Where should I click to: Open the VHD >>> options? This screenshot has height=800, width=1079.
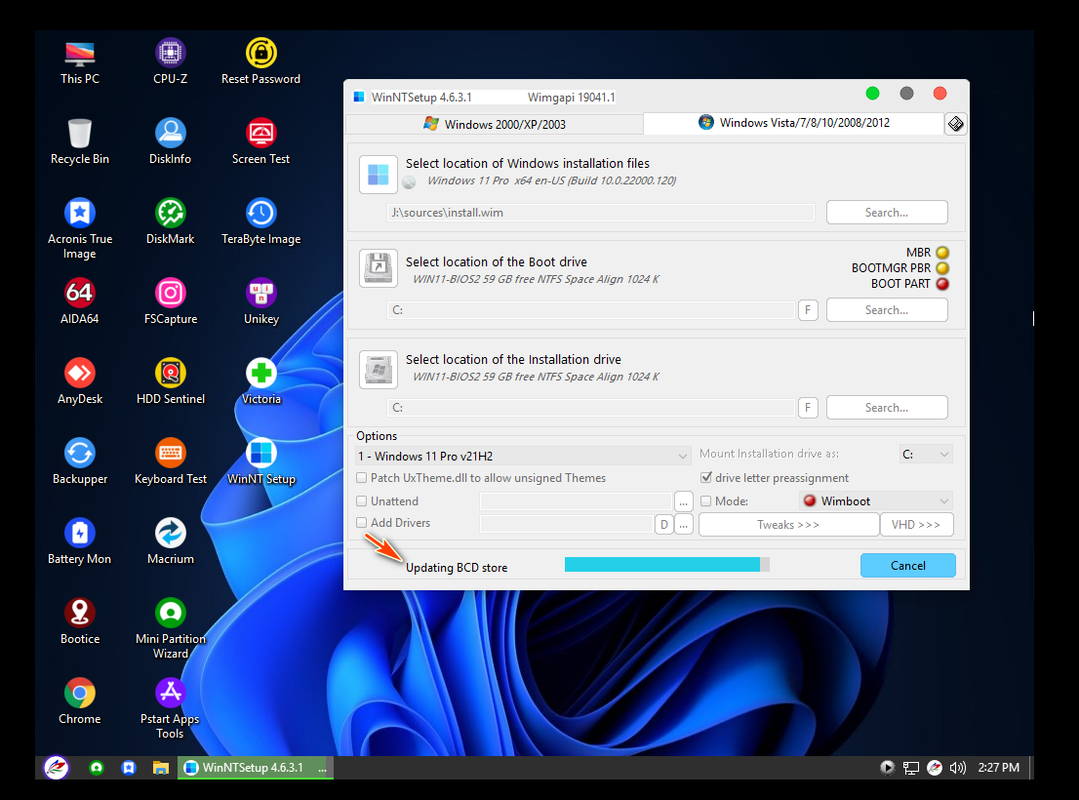(916, 525)
